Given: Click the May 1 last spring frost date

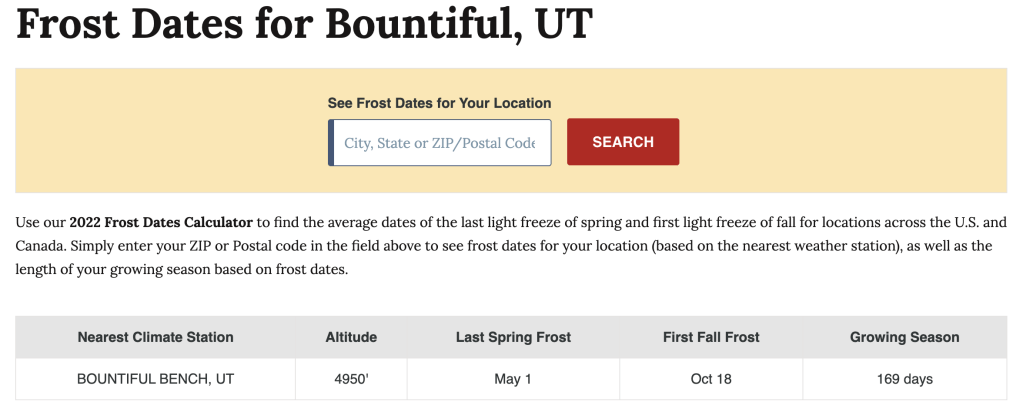Looking at the screenshot, I should 513,379.
